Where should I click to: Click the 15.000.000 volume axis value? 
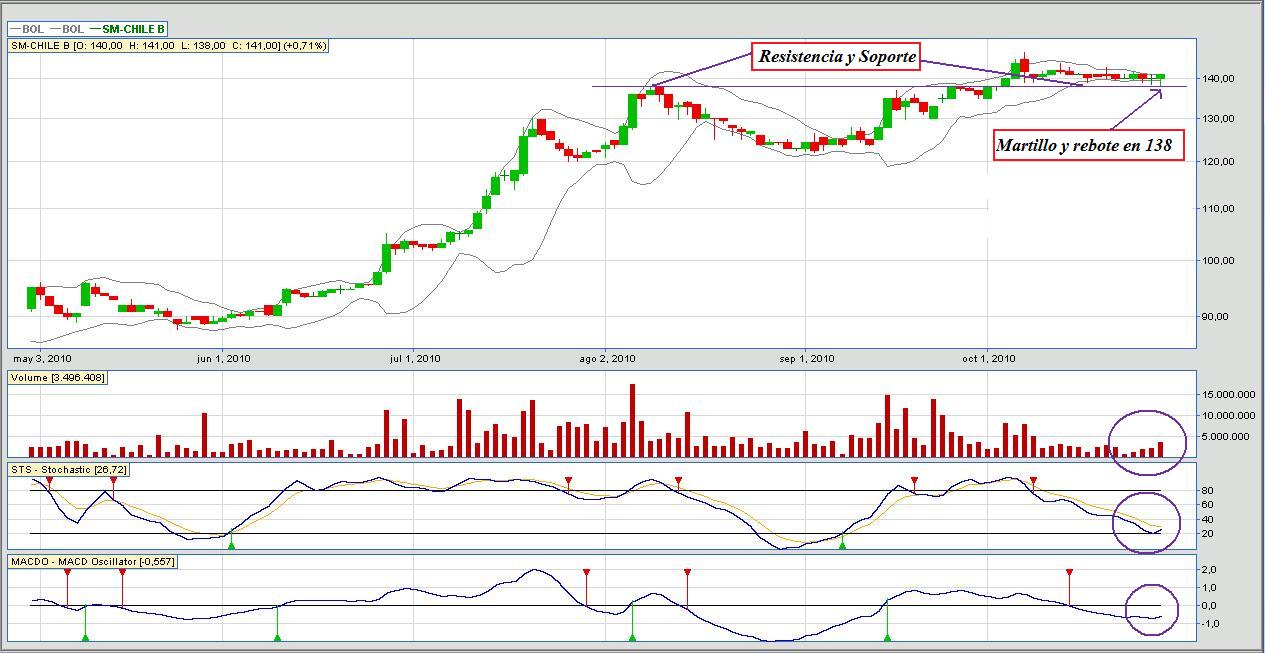click(1228, 395)
